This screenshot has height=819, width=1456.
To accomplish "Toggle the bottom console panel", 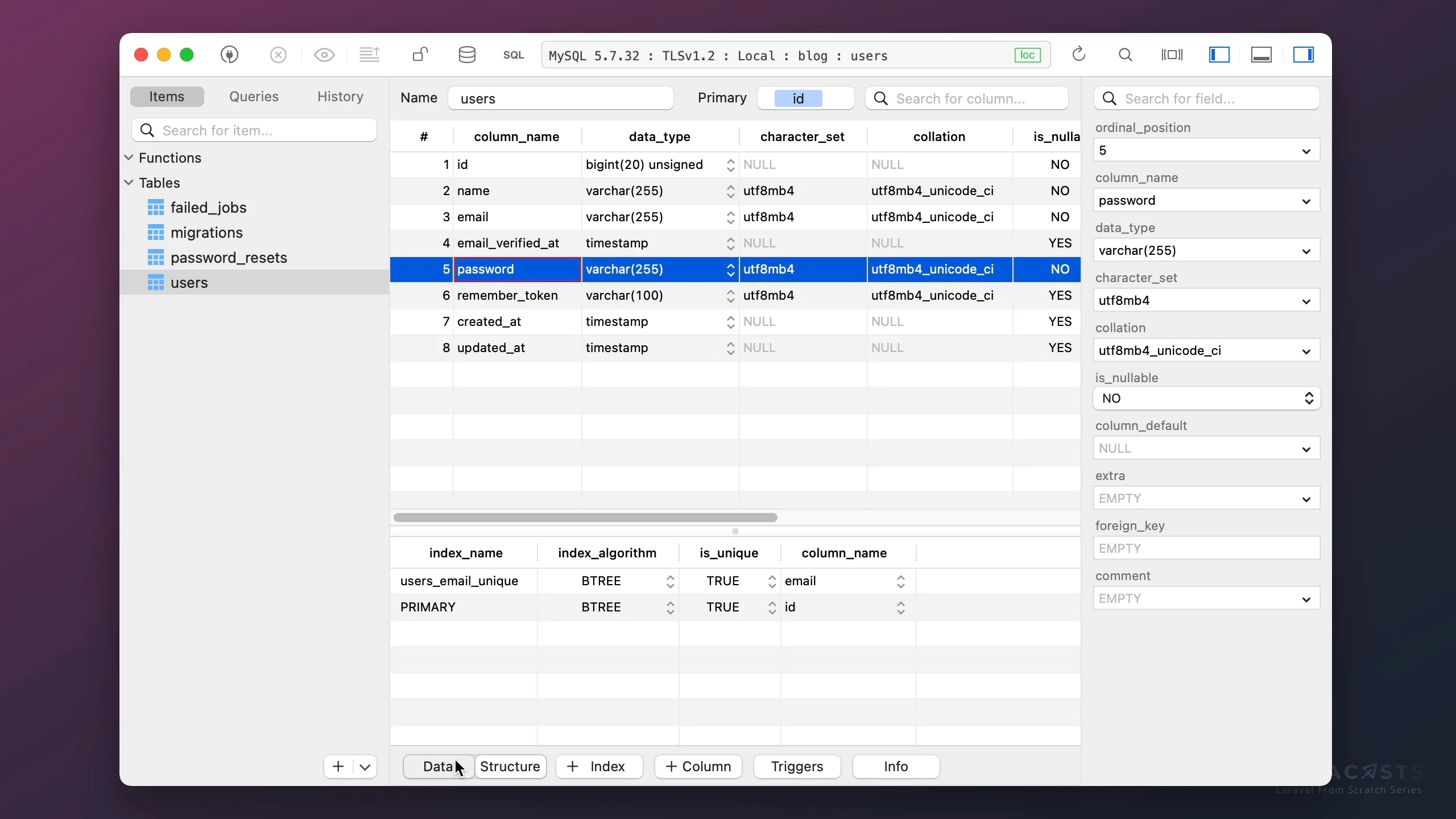I will [1261, 55].
